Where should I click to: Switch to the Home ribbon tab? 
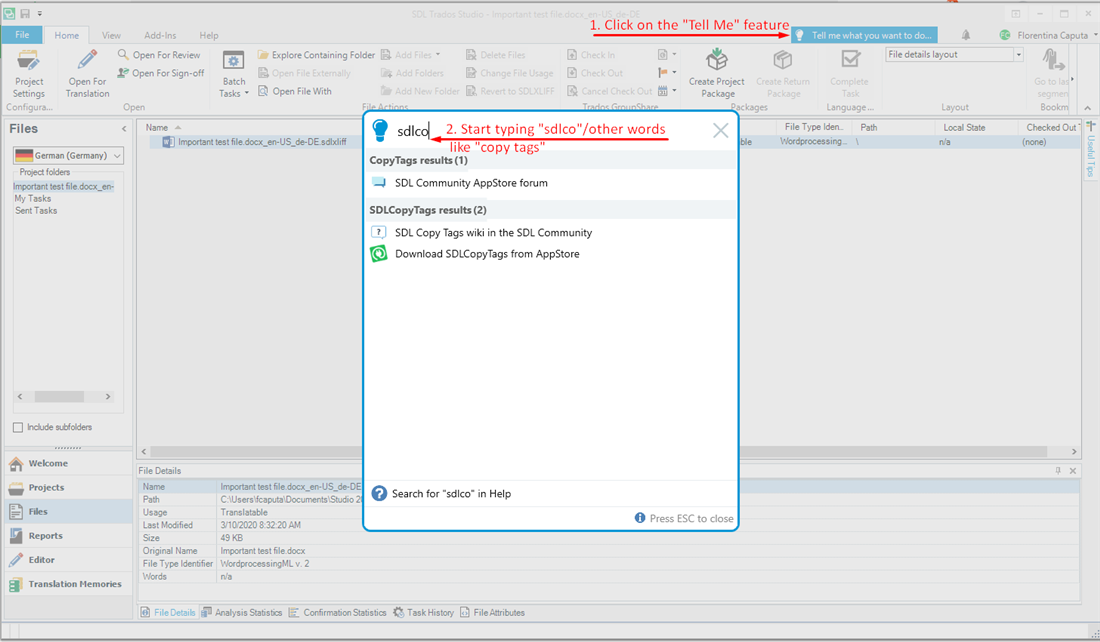coord(67,35)
